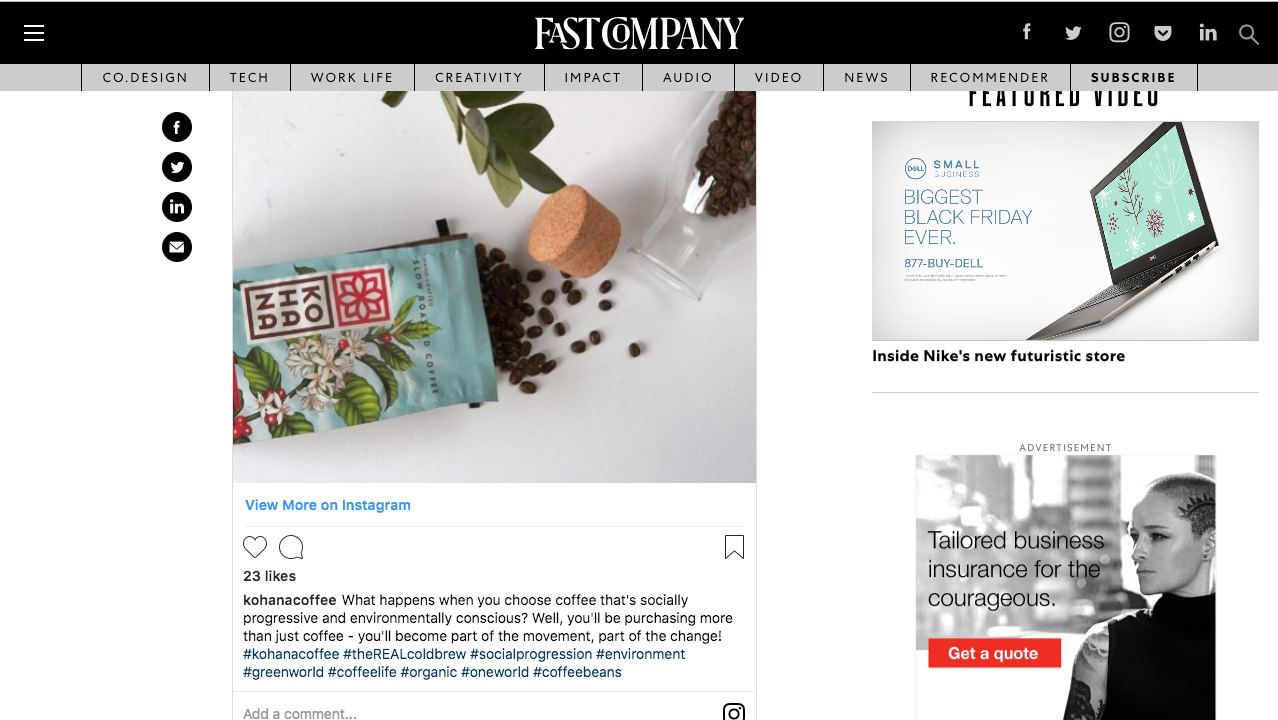Share article via sidebar Facebook button
The height and width of the screenshot is (720, 1278).
pos(177,127)
